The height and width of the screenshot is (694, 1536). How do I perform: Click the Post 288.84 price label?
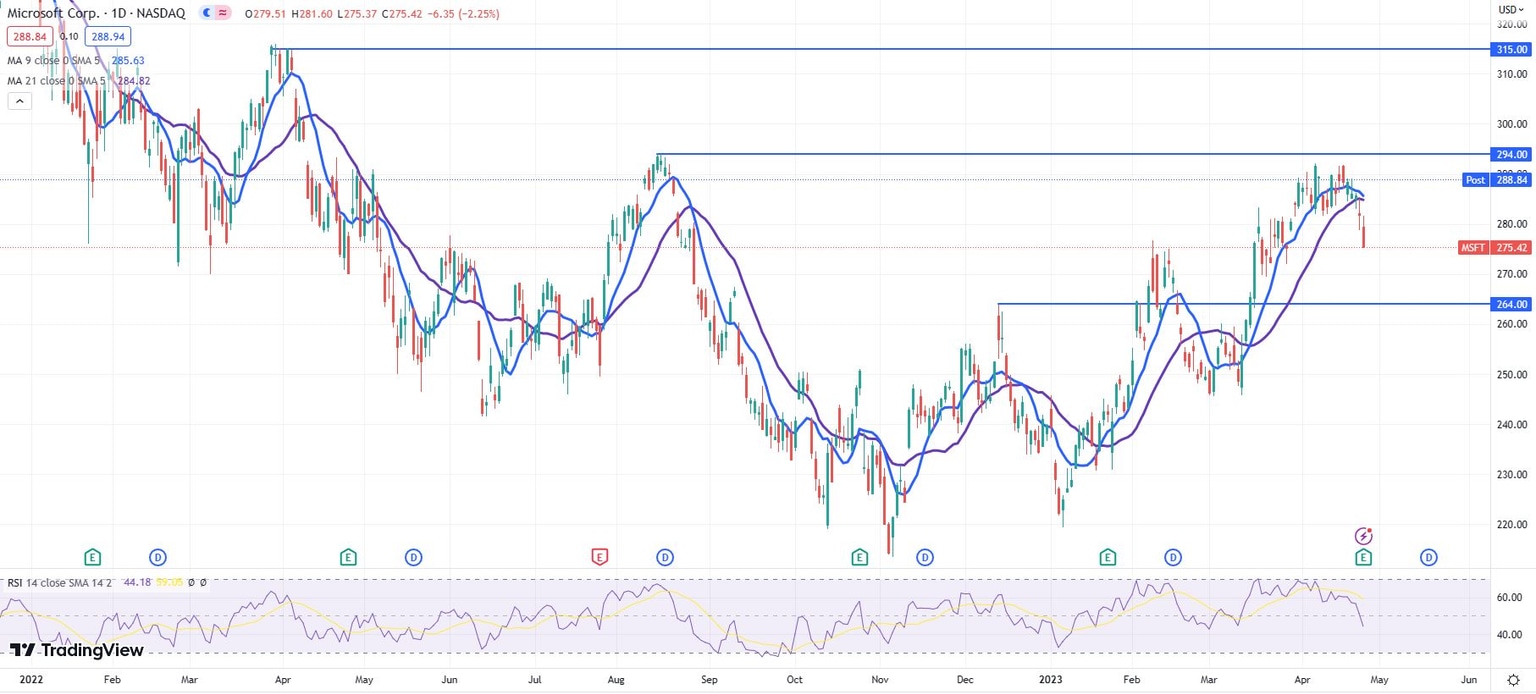point(1496,180)
